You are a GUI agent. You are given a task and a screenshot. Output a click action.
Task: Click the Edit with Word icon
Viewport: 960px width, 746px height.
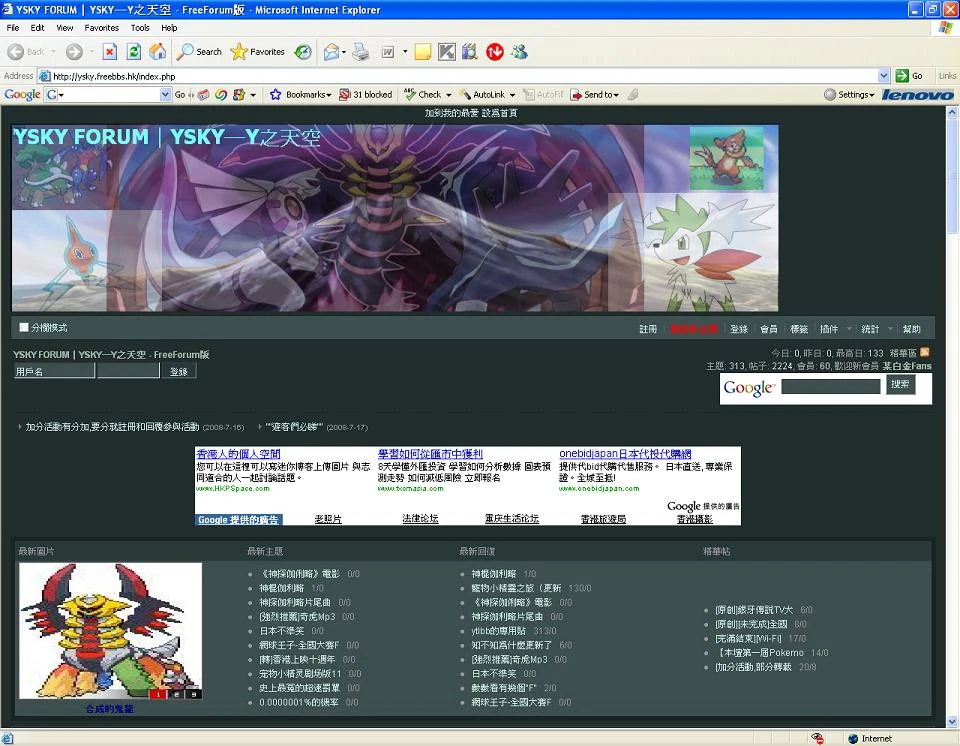(388, 52)
